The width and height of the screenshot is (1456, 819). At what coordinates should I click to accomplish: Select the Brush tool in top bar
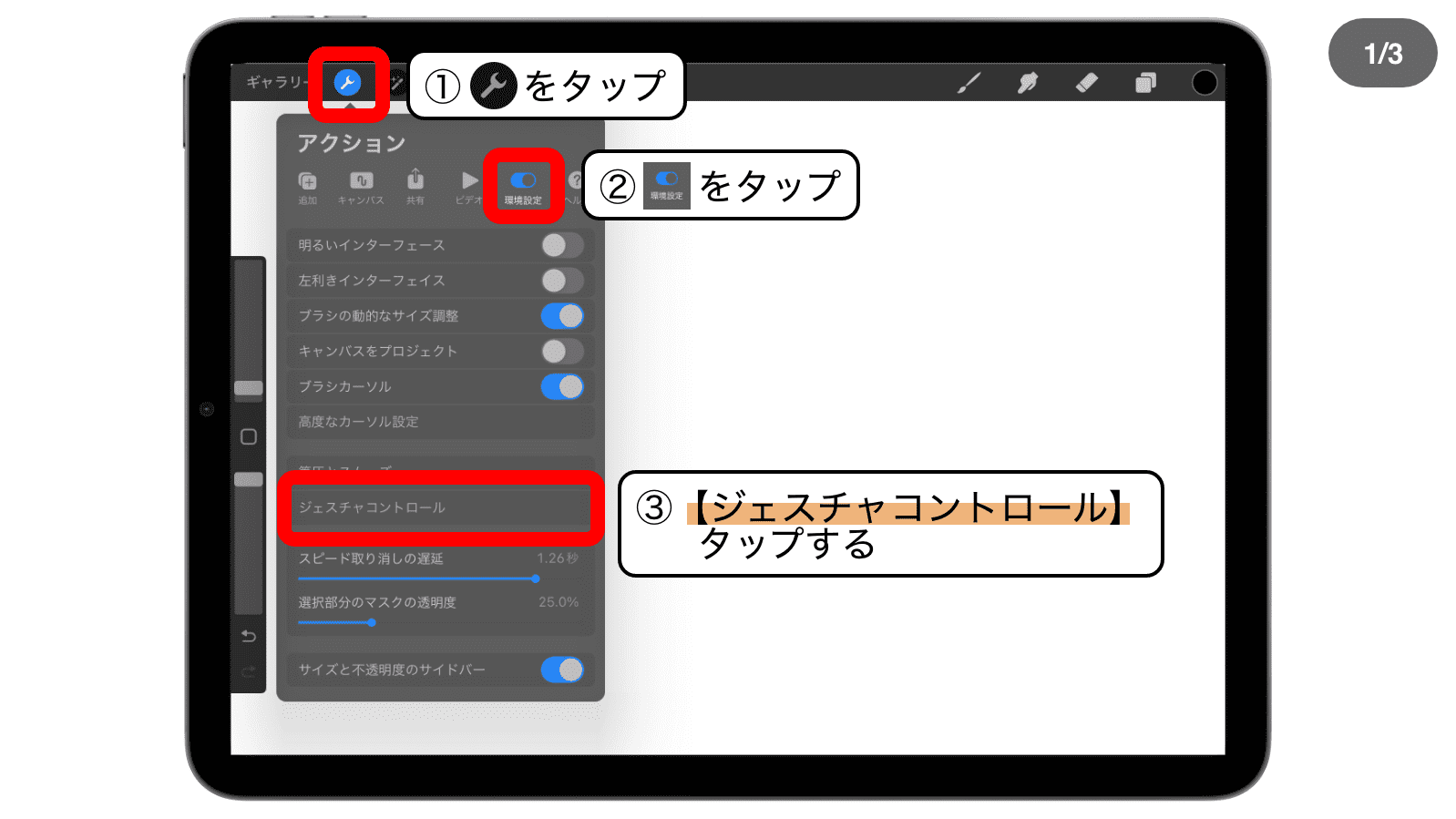(x=969, y=83)
